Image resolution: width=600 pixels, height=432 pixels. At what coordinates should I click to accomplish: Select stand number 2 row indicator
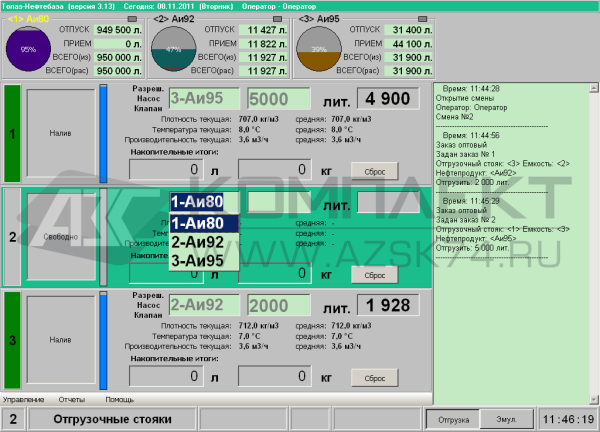point(12,237)
